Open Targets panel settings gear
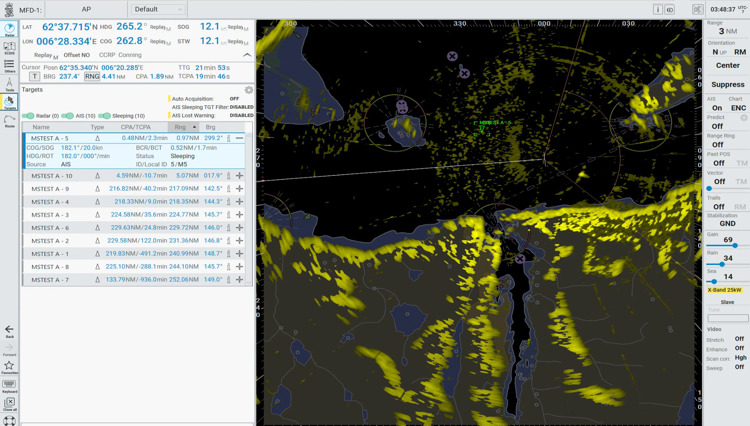 pos(249,90)
